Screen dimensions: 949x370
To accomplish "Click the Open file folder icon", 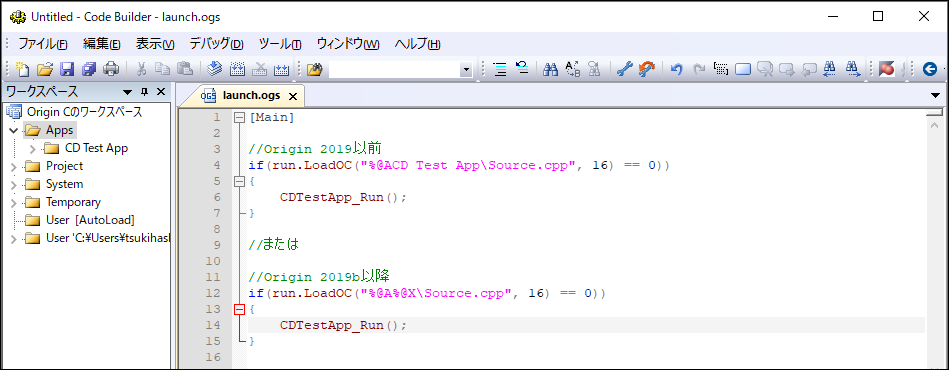I will (45, 69).
